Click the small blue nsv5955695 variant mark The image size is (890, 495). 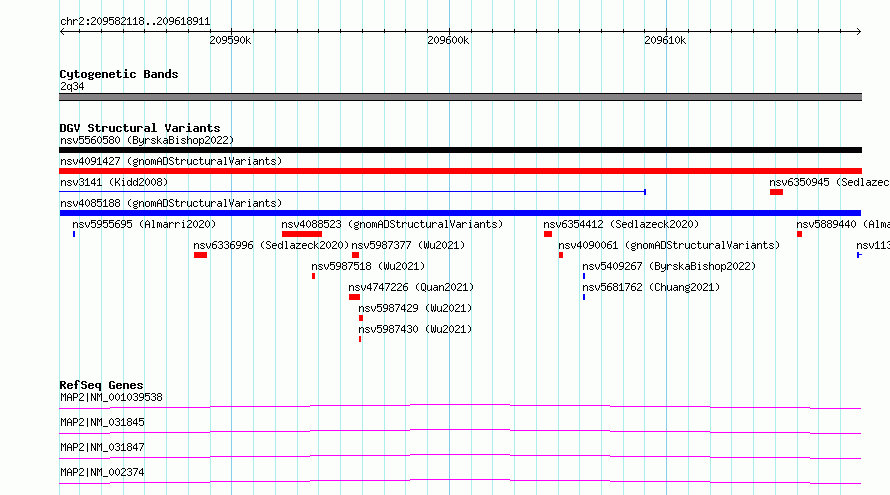(74, 234)
